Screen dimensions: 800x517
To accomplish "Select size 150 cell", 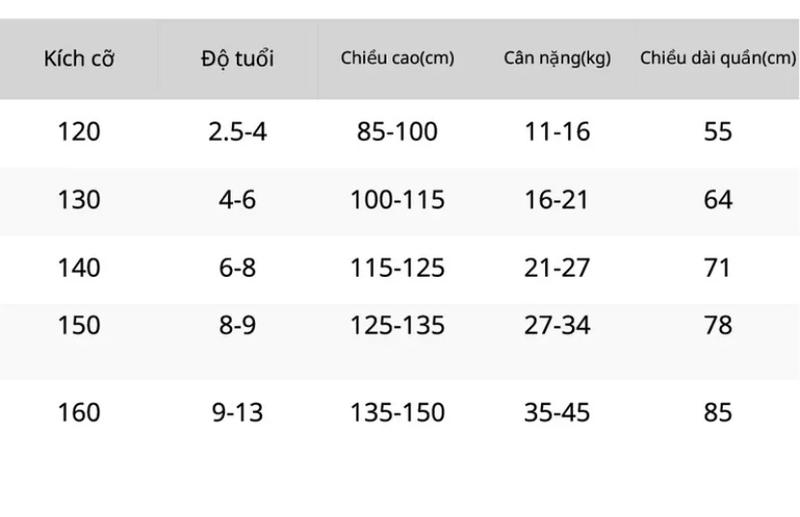I will click(79, 325).
